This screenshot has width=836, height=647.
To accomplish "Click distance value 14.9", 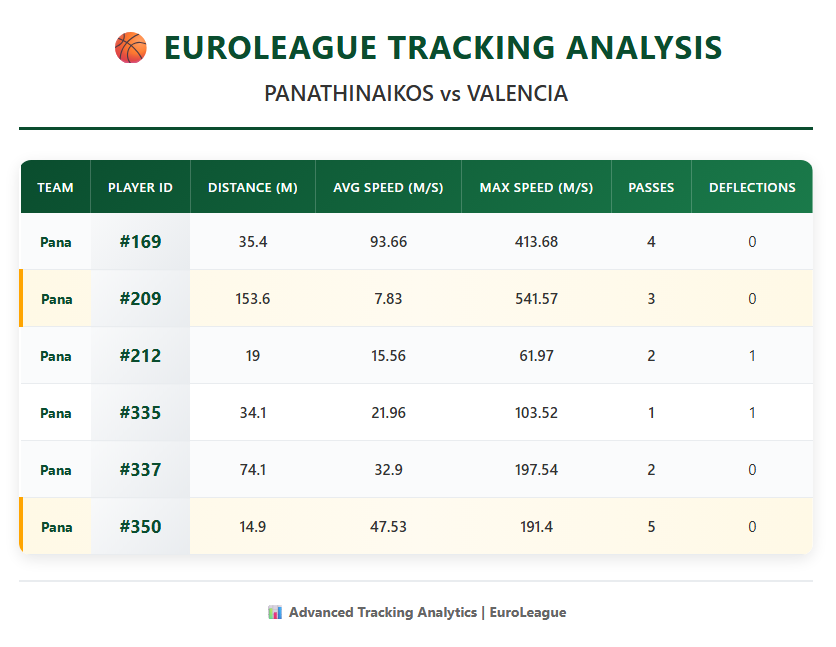I will coord(253,527).
